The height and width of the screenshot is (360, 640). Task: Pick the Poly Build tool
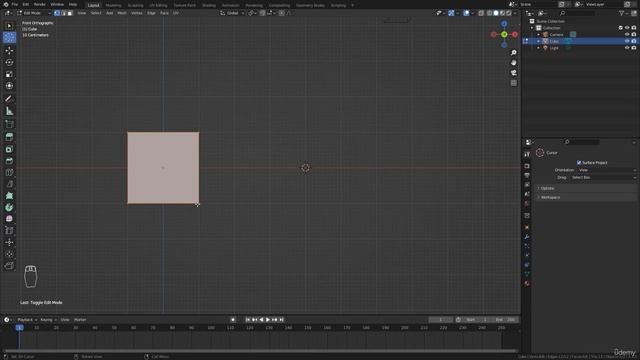[x=9, y=196]
